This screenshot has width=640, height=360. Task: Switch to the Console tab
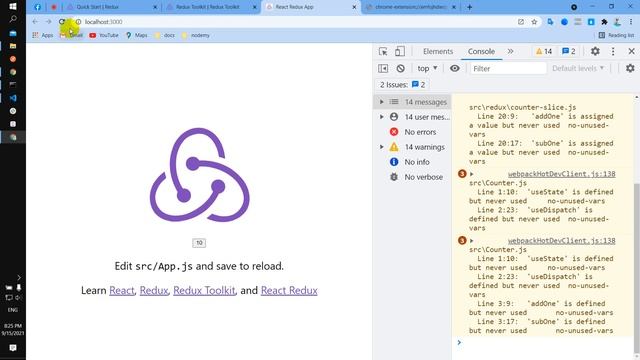481,51
